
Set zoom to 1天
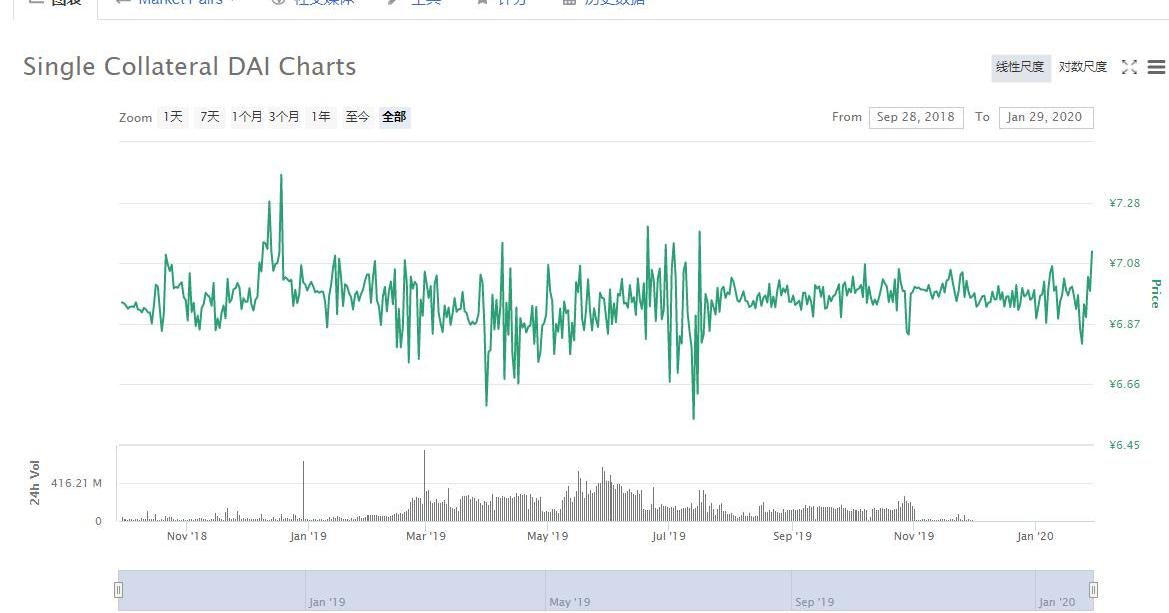173,117
